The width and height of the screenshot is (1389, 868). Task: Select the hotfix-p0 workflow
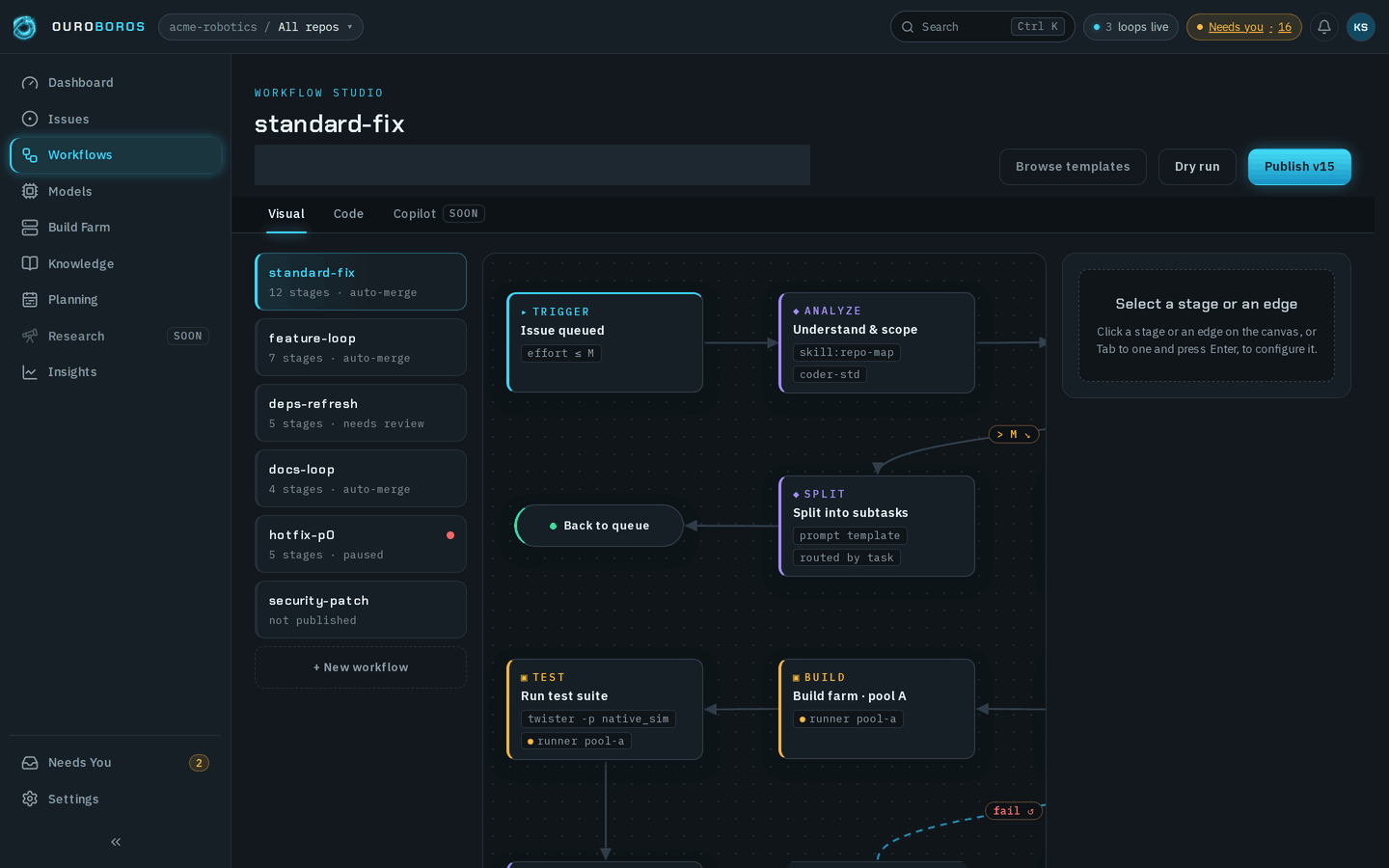[x=361, y=544]
